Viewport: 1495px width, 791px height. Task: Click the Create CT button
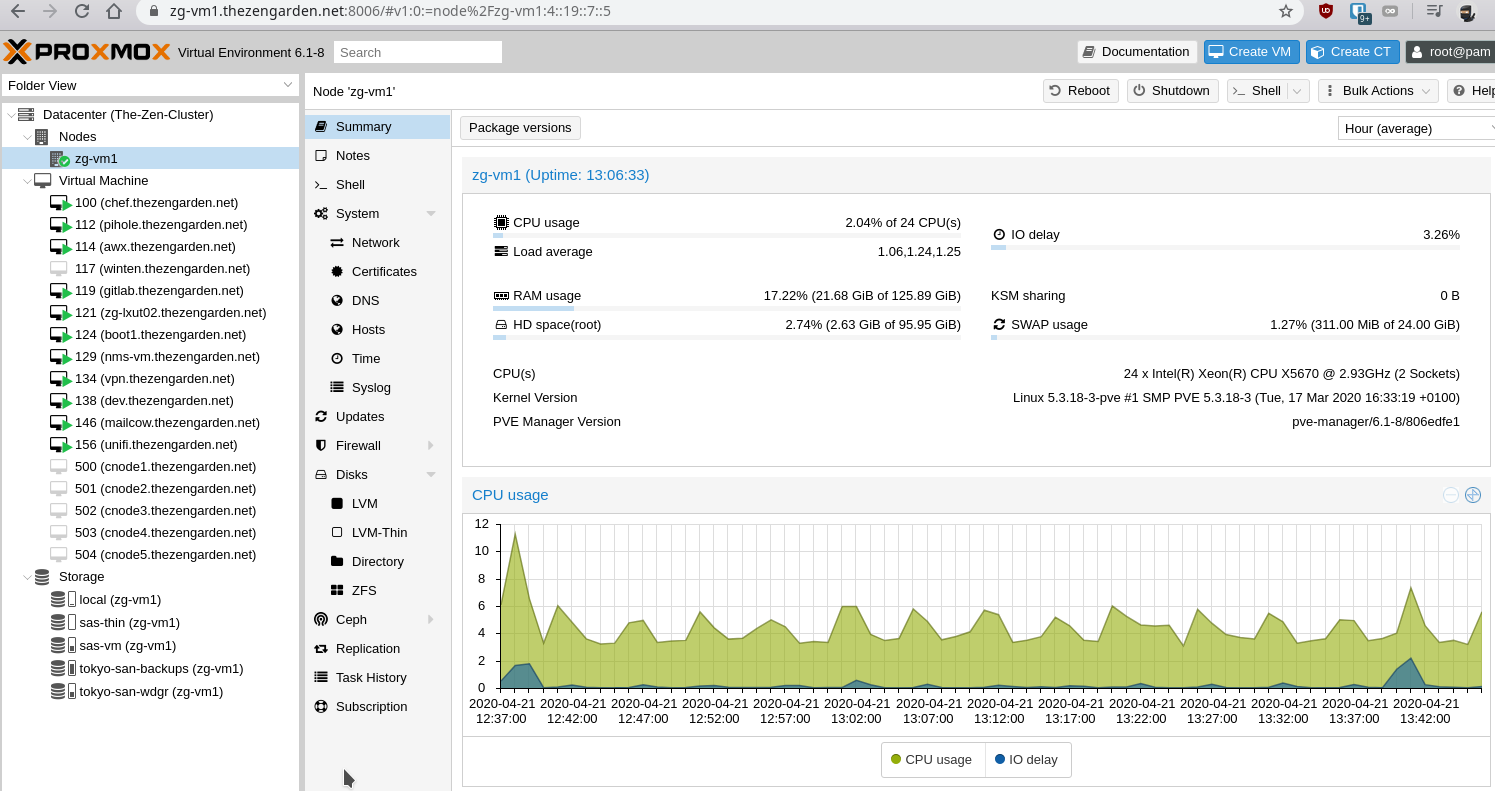click(1353, 52)
